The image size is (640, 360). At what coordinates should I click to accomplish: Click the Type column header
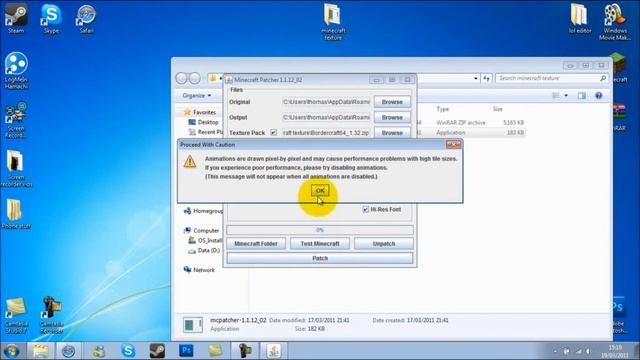(442, 109)
